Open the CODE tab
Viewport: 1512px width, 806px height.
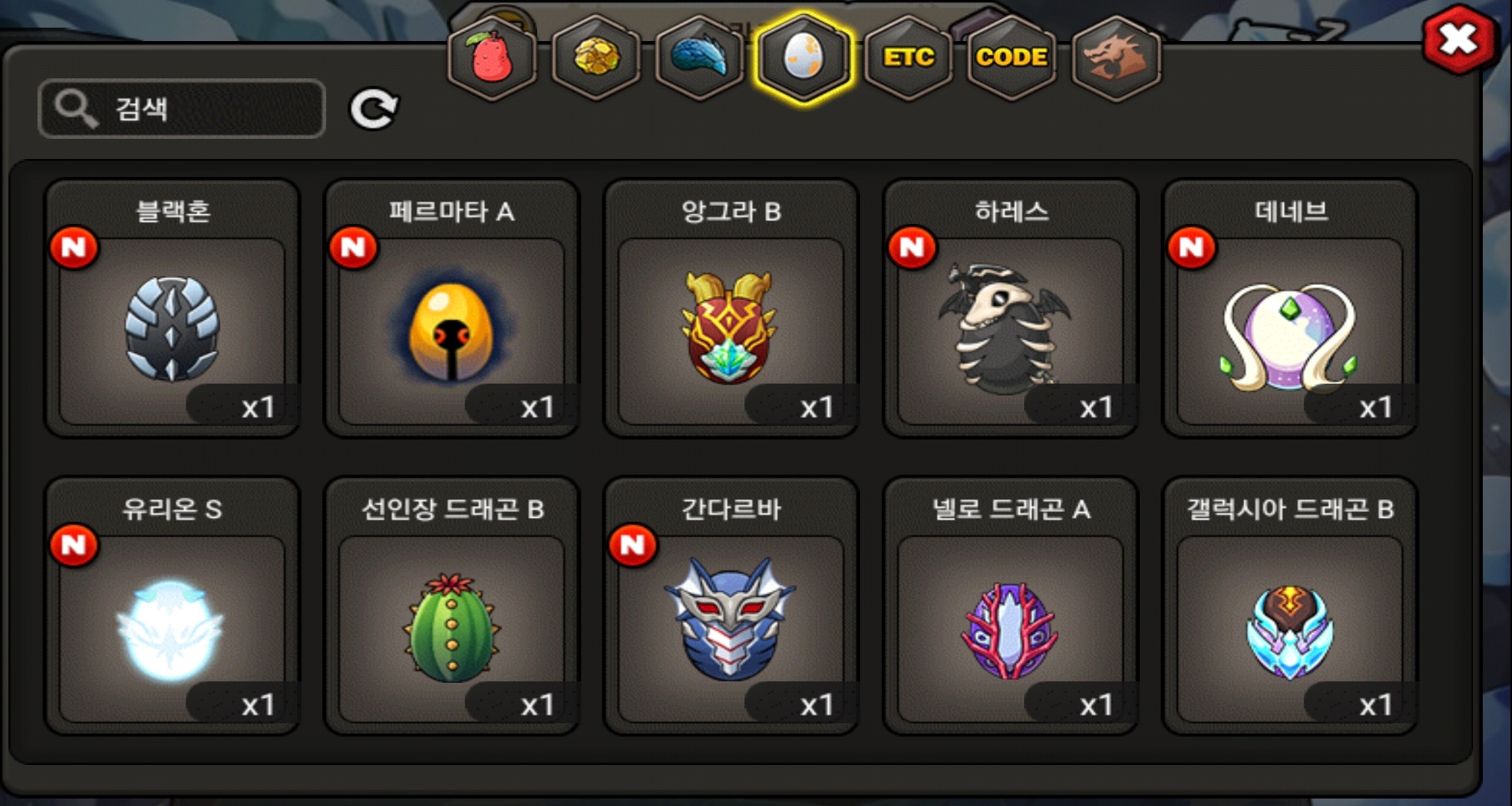click(1011, 57)
